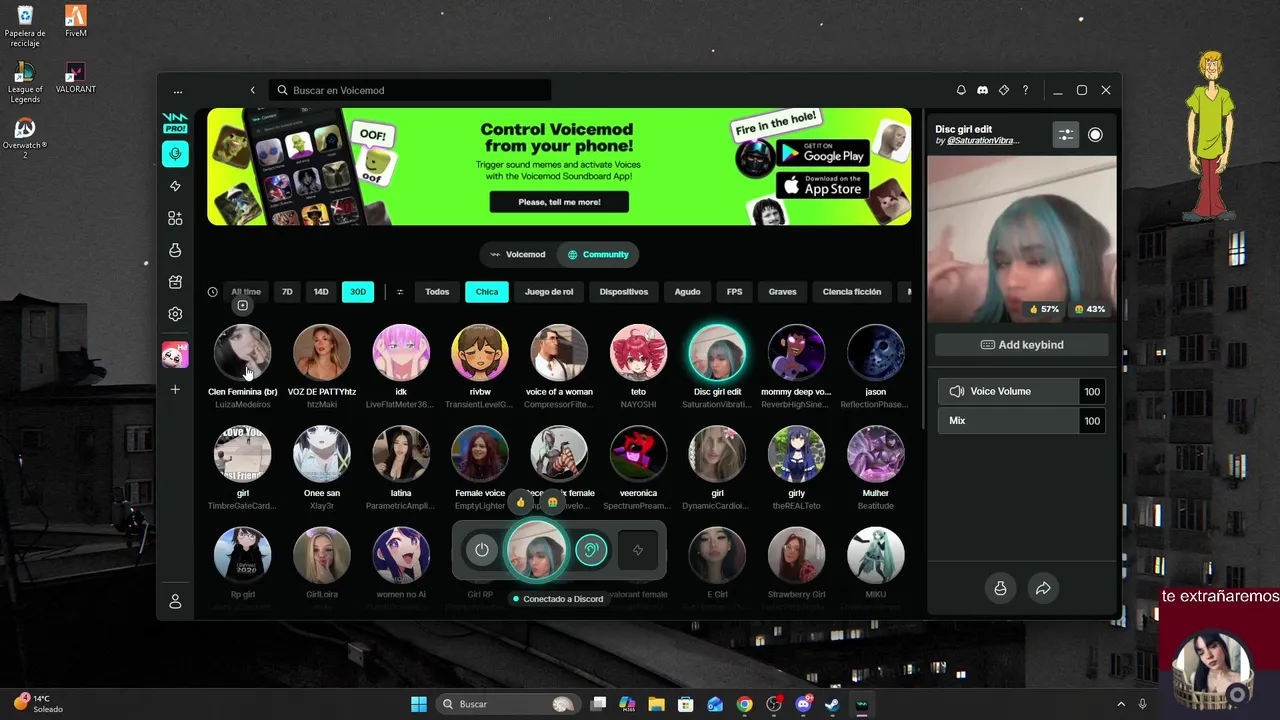Toggle hear myself ear button
The height and width of the screenshot is (720, 1280).
tap(591, 550)
